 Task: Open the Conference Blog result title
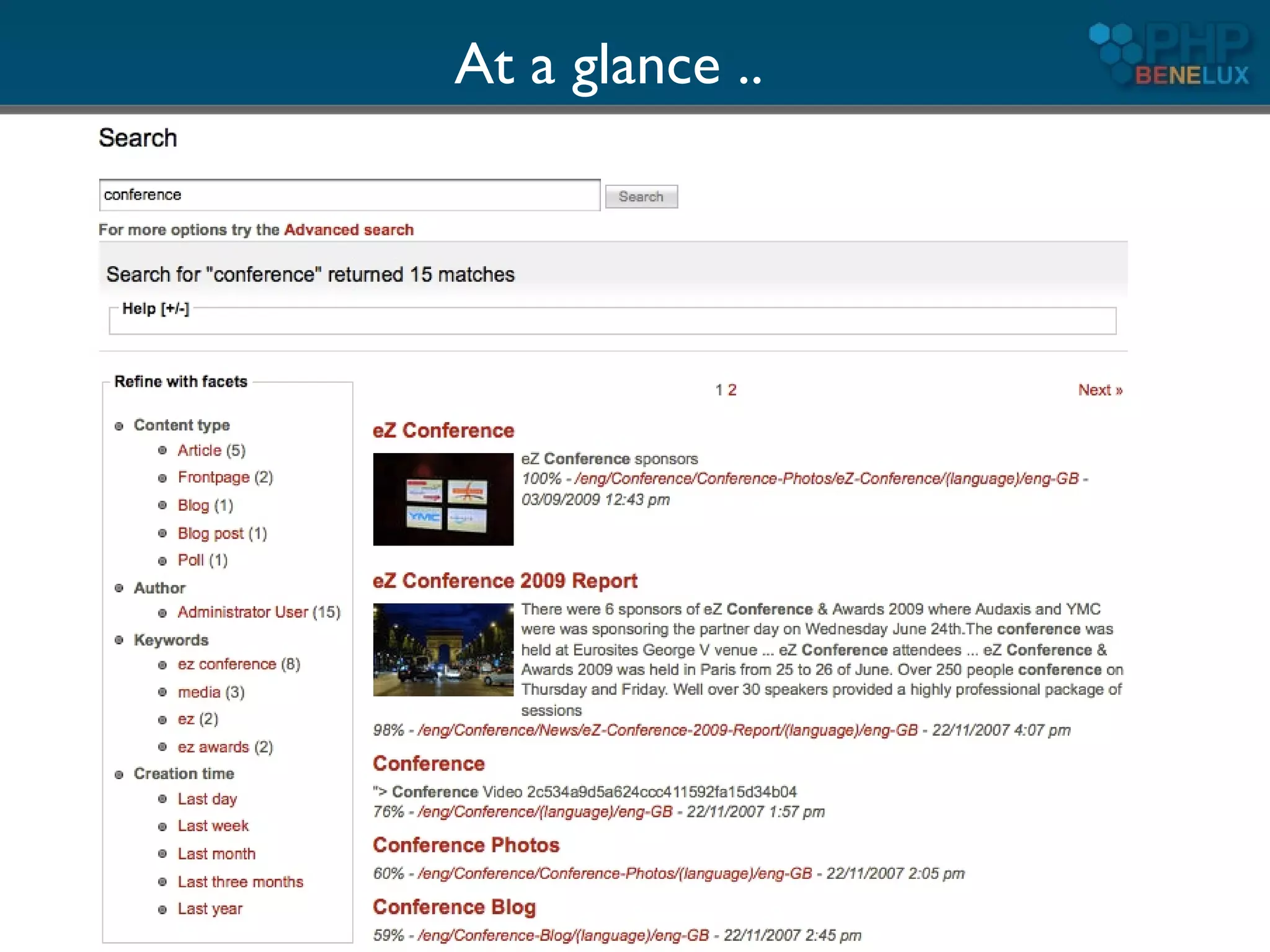[454, 907]
